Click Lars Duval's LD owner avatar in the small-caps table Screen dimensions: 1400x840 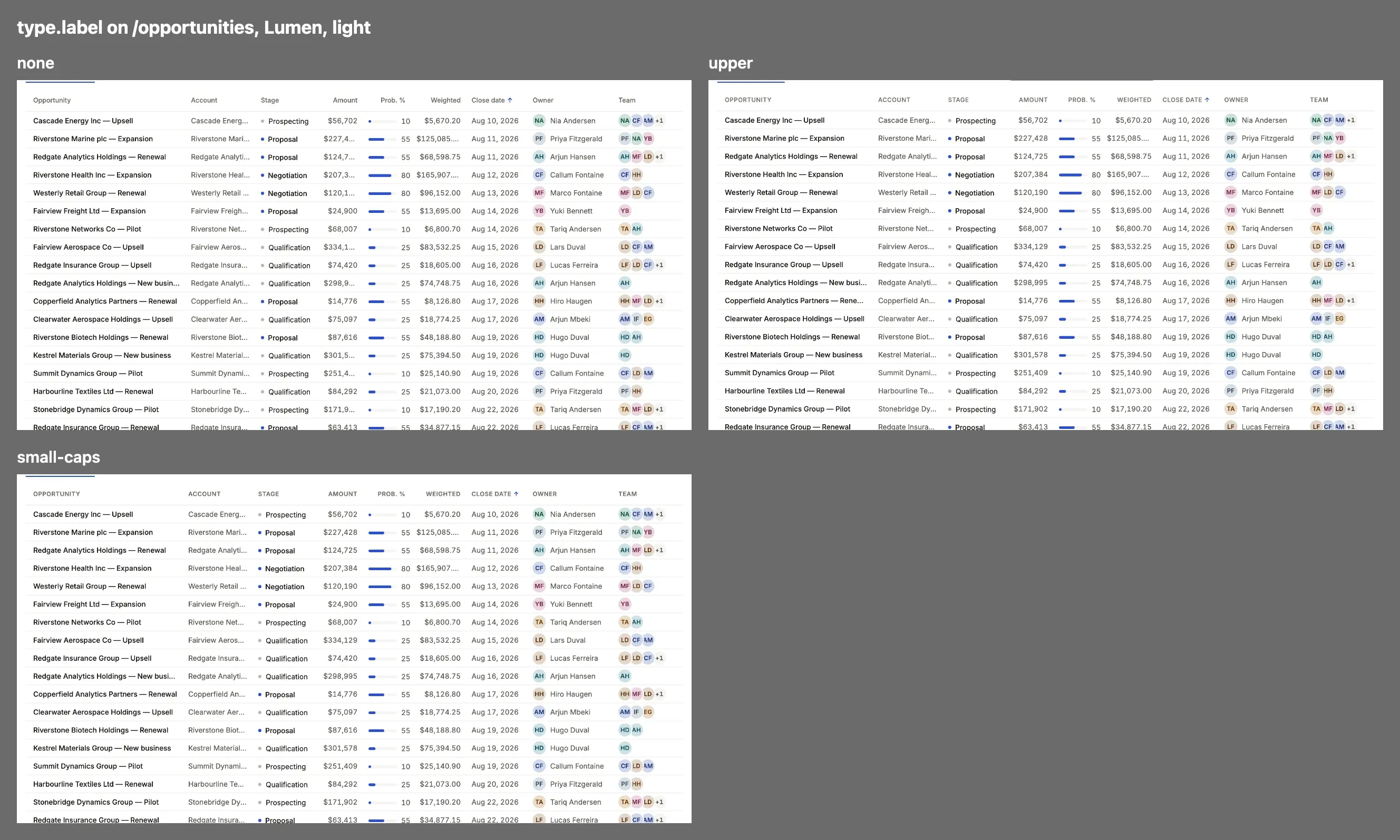click(539, 640)
